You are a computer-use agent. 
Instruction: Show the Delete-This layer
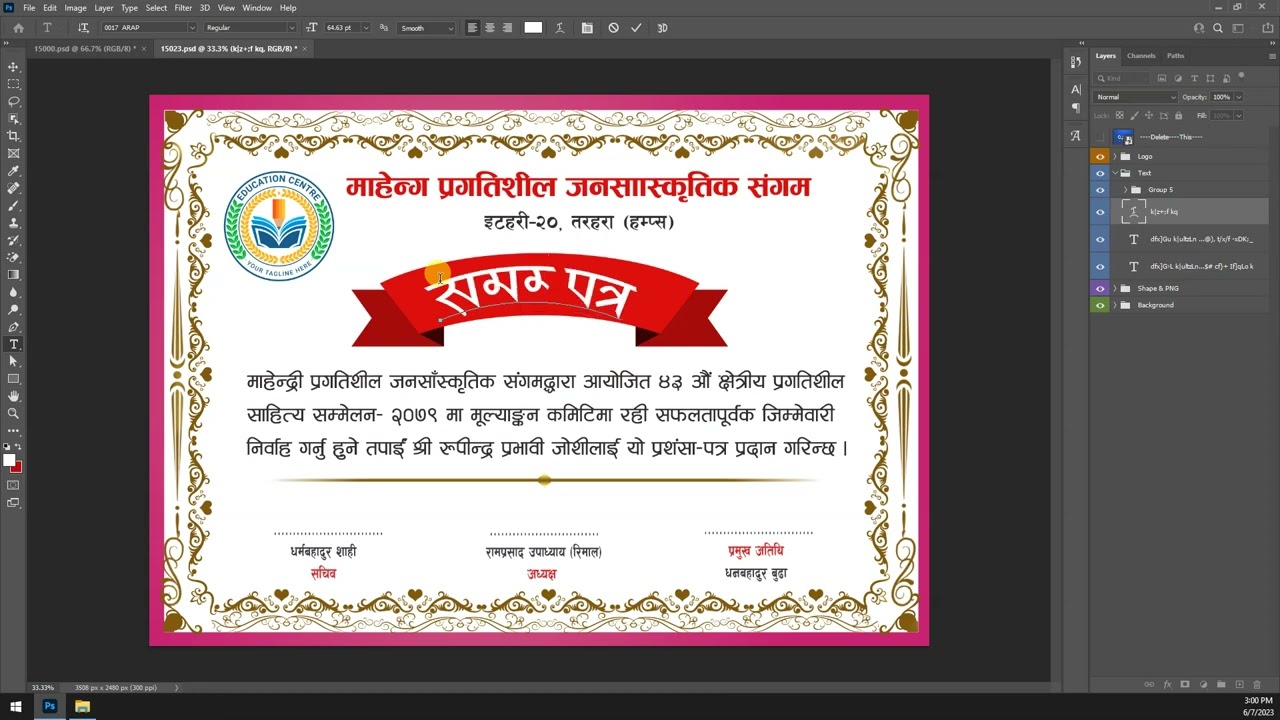(1100, 137)
